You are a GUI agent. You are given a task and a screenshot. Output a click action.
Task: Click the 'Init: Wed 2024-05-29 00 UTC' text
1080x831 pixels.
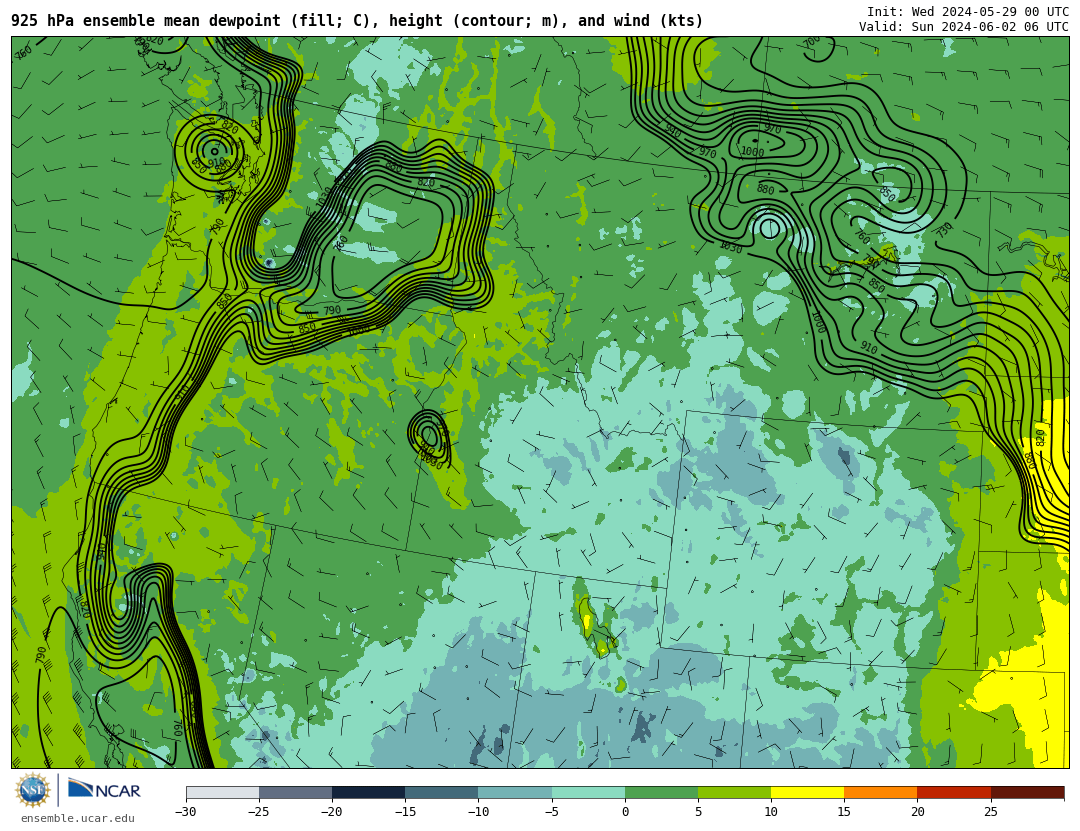[968, 12]
